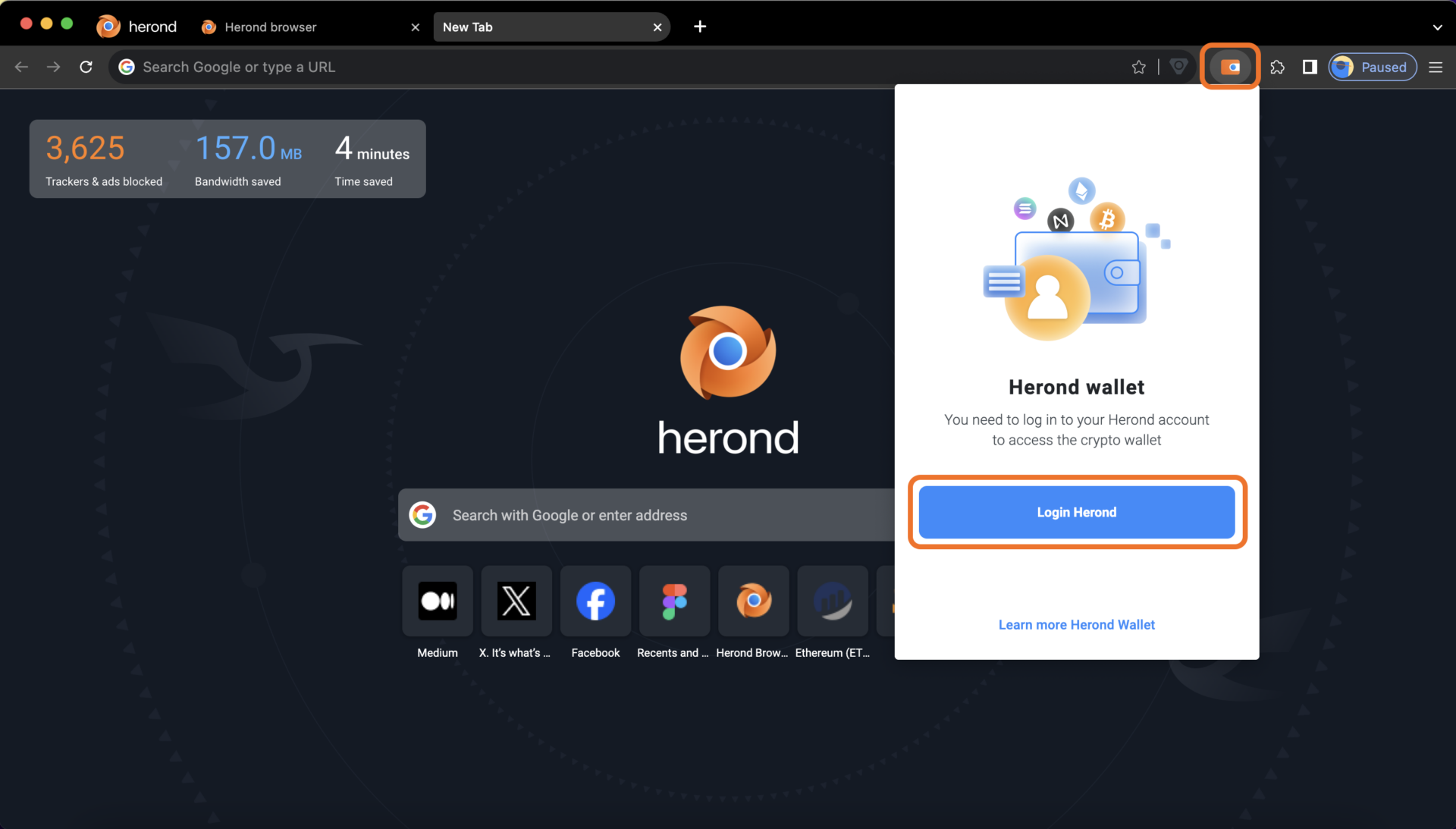The width and height of the screenshot is (1456, 829).
Task: Click the tab search chevron
Action: click(1437, 27)
